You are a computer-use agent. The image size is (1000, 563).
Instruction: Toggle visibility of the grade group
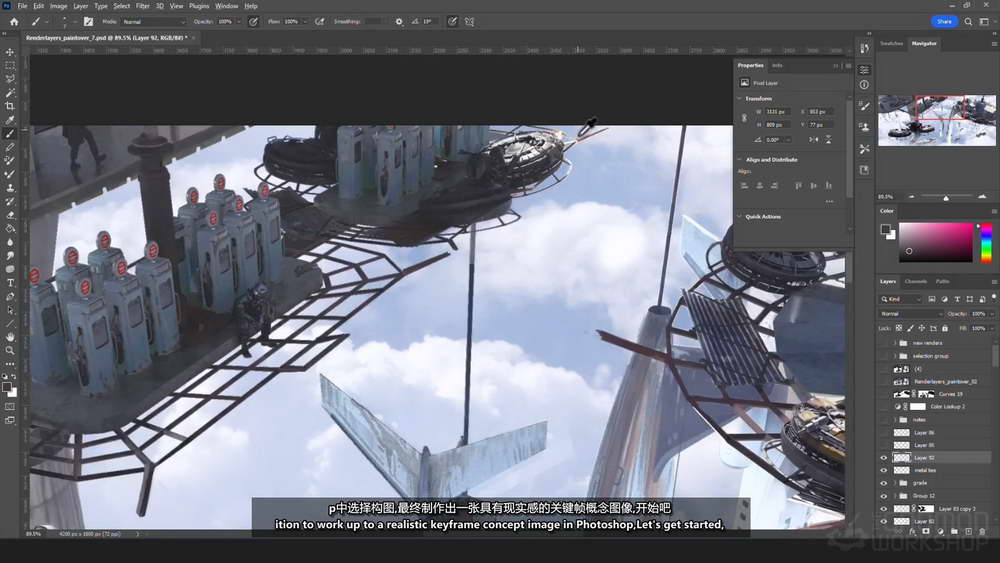[884, 483]
